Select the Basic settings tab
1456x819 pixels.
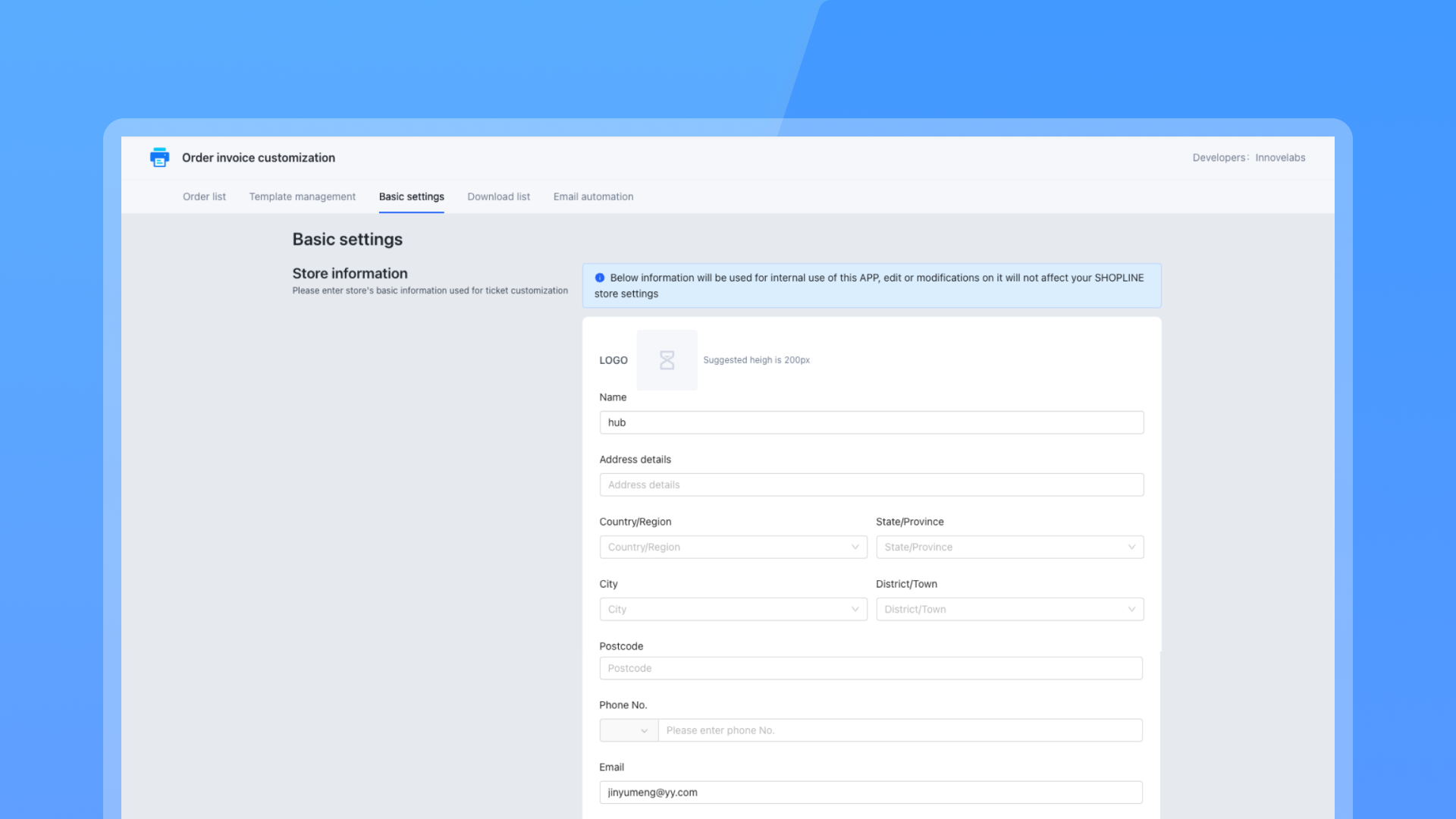tap(411, 196)
